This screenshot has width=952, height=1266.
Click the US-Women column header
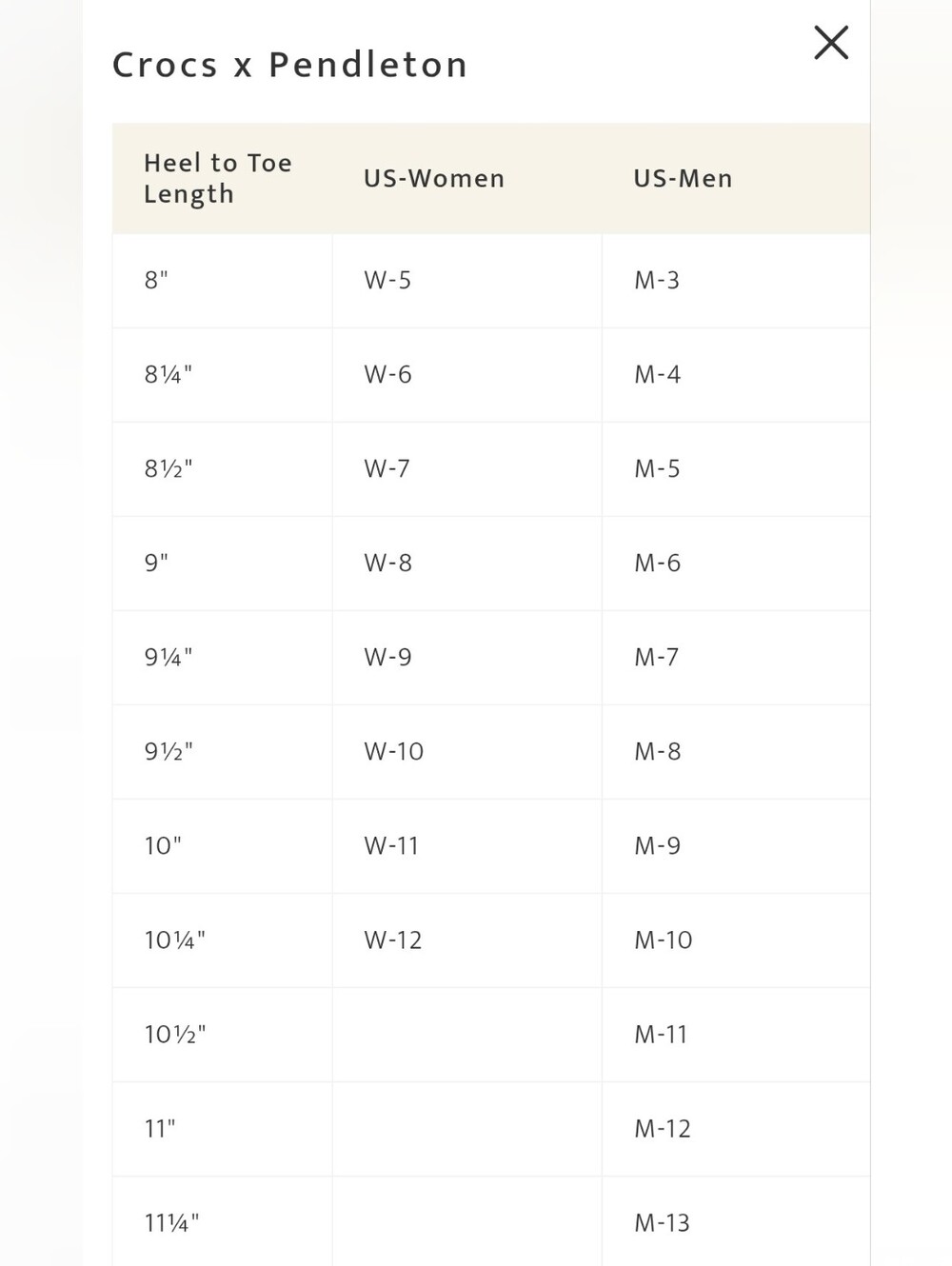pyautogui.click(x=434, y=178)
